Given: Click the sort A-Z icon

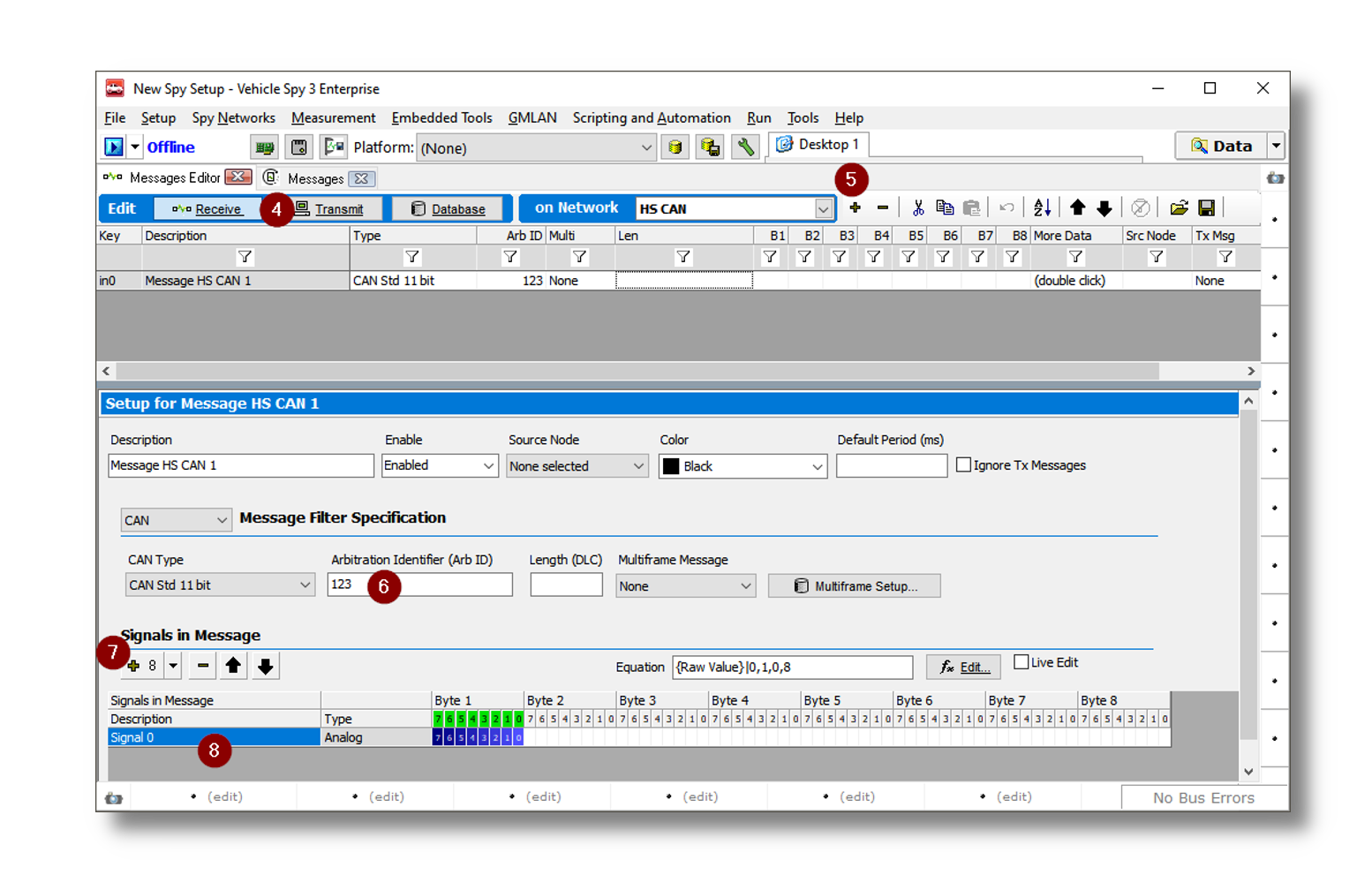Looking at the screenshot, I should pos(1042,208).
